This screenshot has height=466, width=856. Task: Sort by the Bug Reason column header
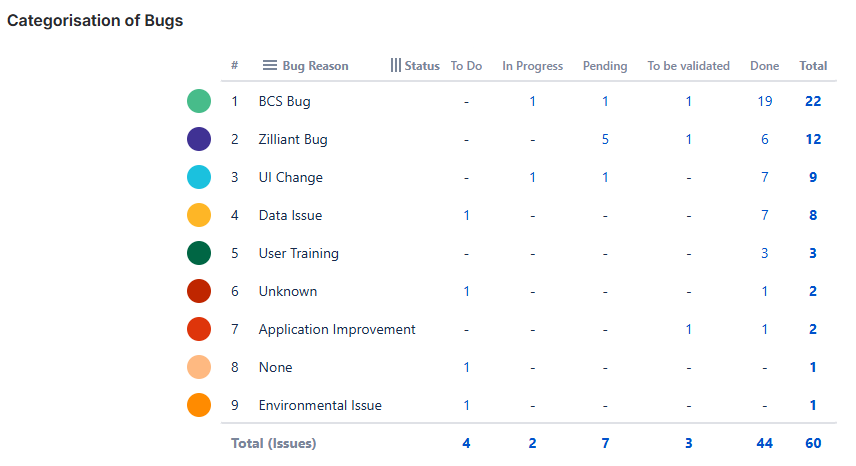315,66
